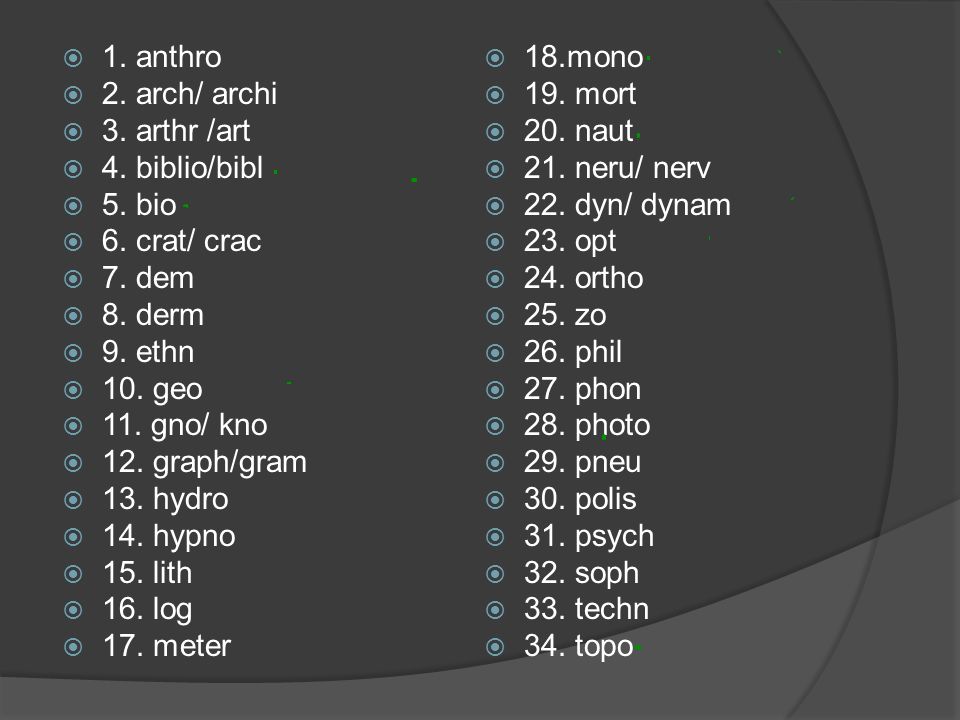This screenshot has height=720, width=960.
Task: Click on the 21. neru/ nerv item
Action: (617, 168)
